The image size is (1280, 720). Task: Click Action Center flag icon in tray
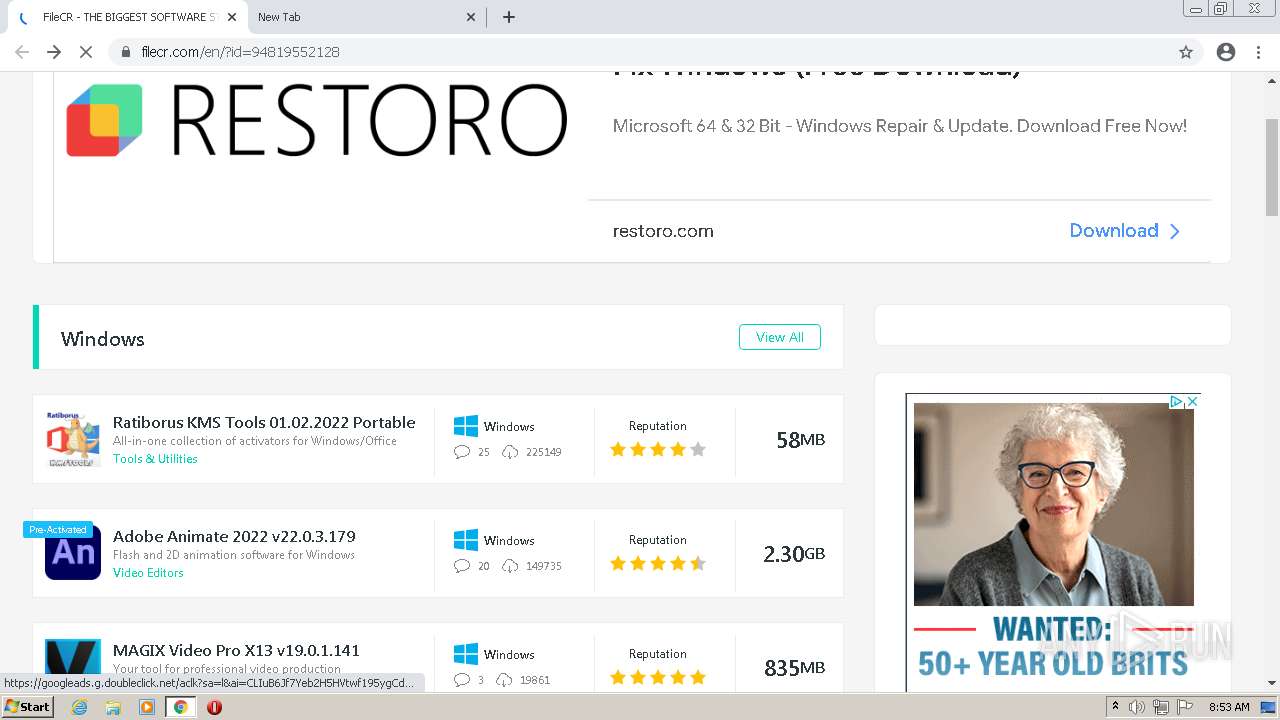(1183, 707)
